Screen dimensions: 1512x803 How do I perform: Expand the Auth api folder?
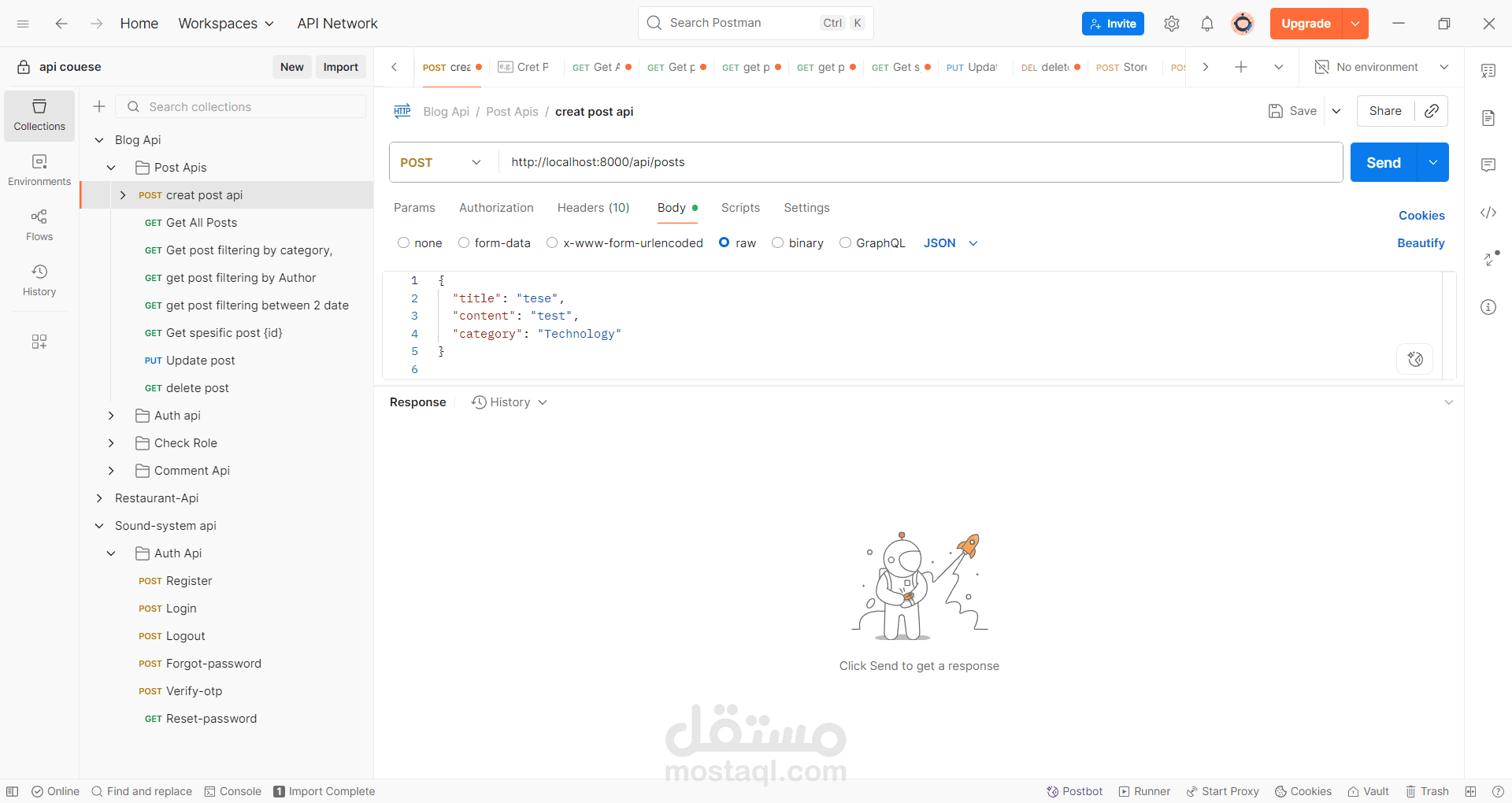click(111, 416)
